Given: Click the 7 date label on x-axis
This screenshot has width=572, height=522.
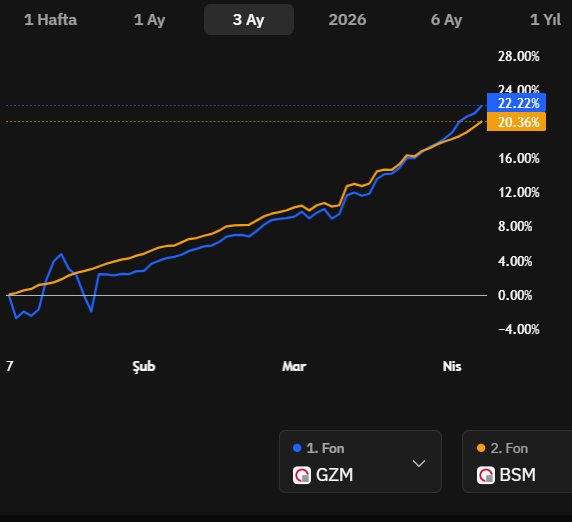Looking at the screenshot, I should point(10,366).
